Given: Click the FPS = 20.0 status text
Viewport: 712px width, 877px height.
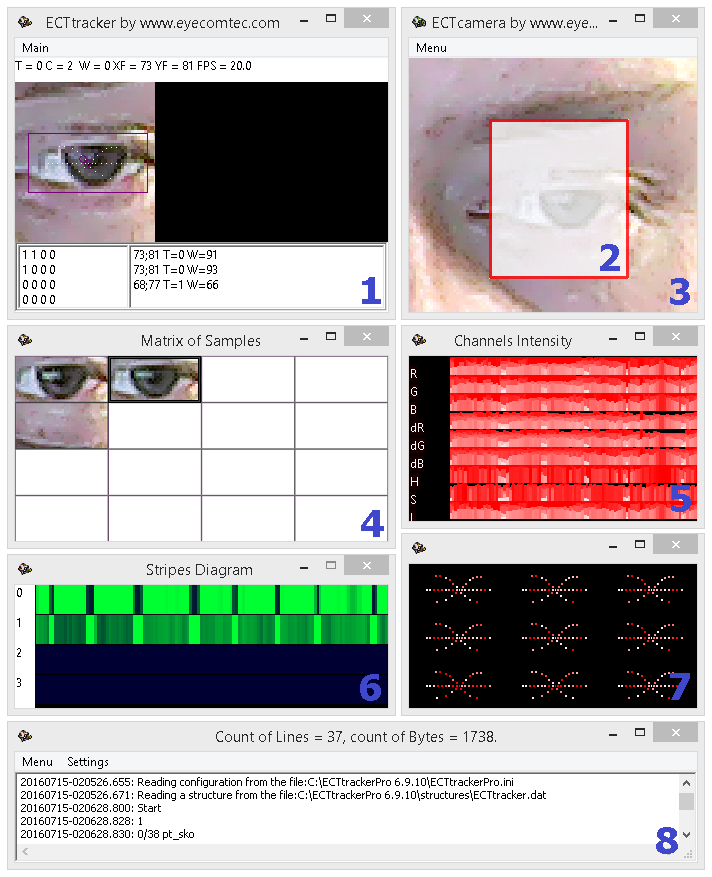Looking at the screenshot, I should (x=224, y=66).
